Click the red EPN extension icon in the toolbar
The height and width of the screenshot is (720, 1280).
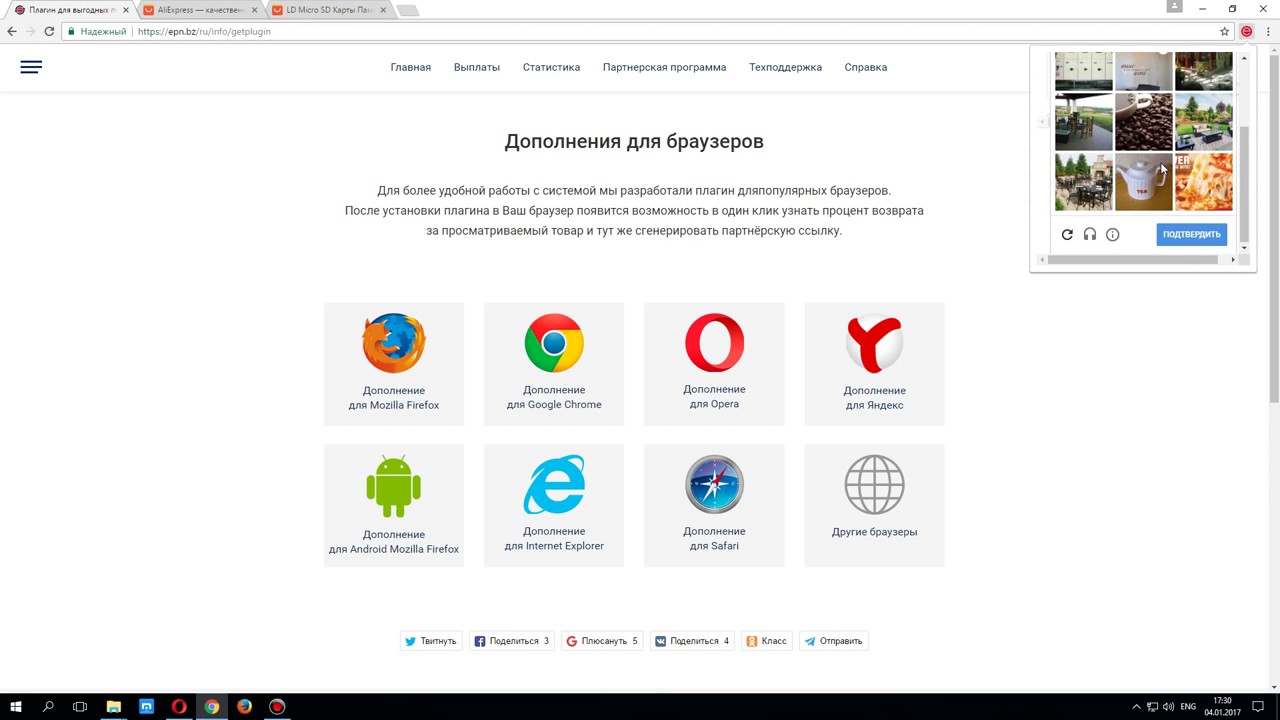[1246, 31]
